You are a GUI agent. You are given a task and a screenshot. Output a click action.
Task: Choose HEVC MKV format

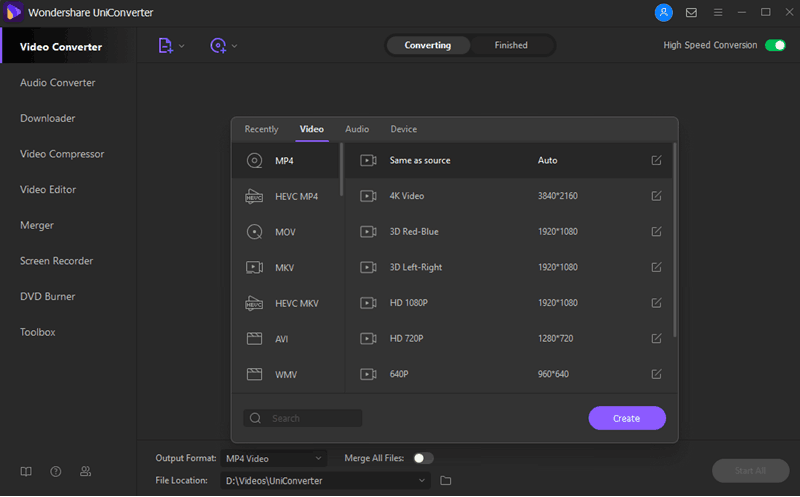(x=286, y=303)
